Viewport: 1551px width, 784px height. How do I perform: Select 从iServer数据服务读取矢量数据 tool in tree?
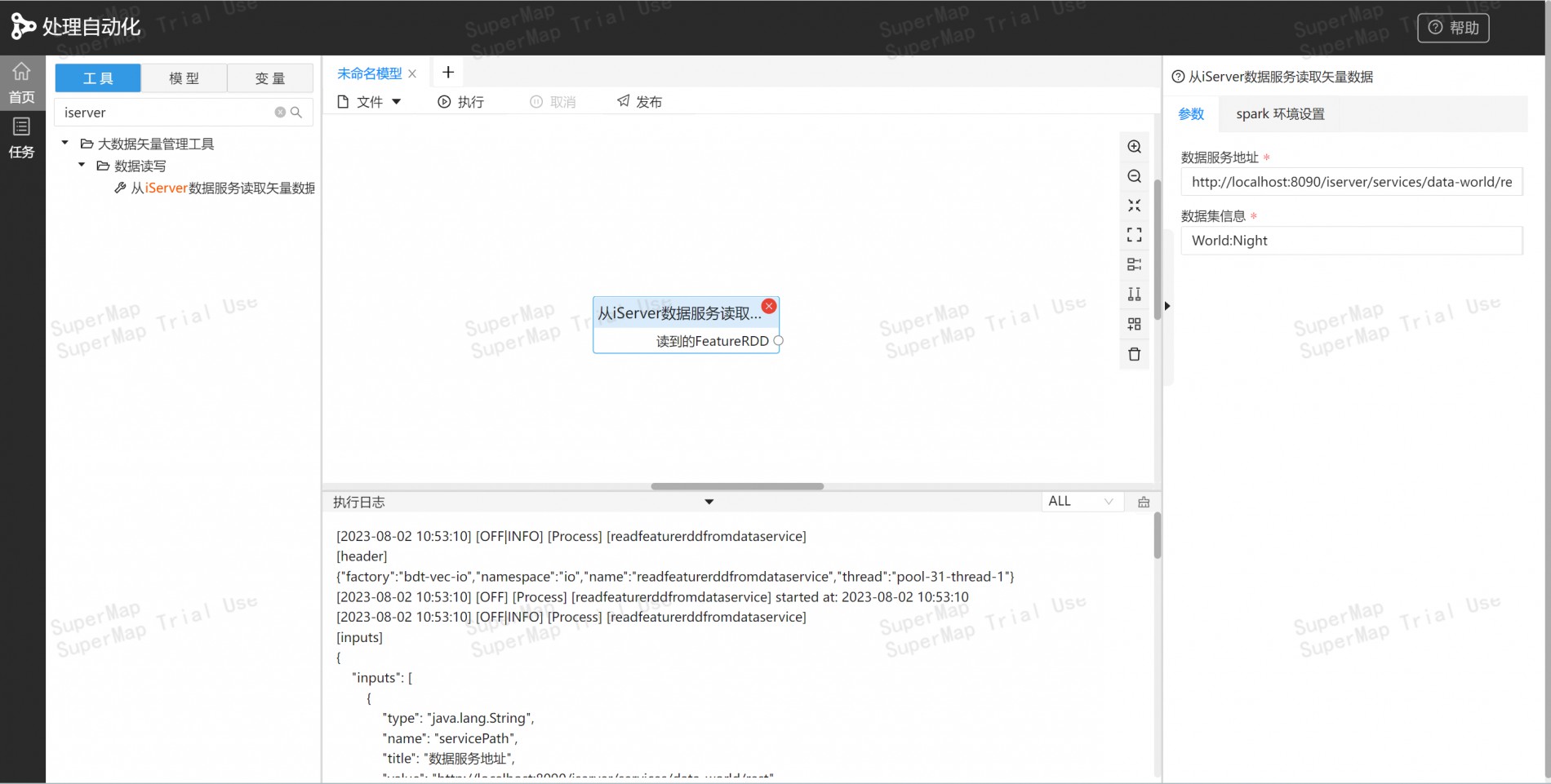tap(215, 188)
